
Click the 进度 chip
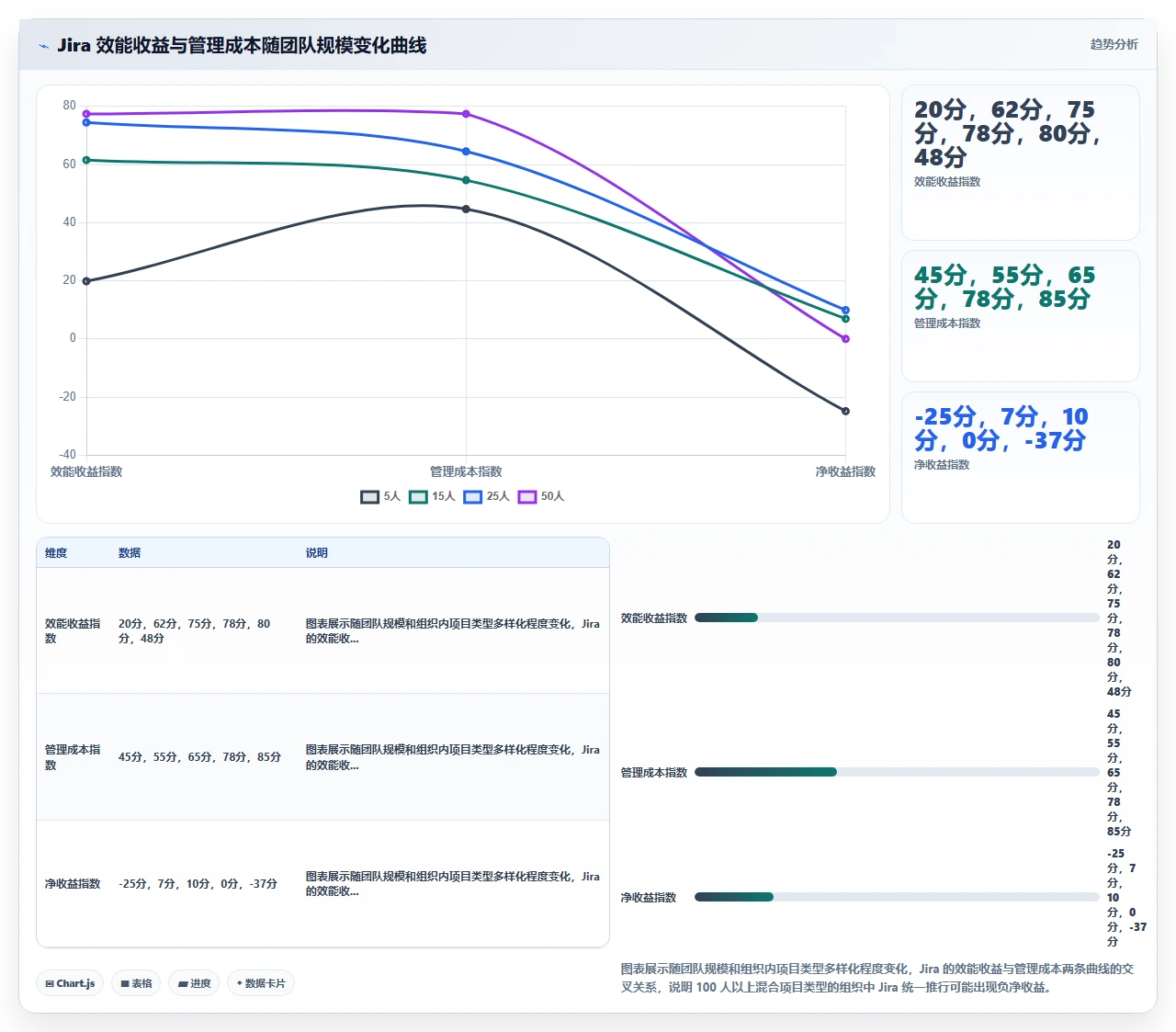(x=194, y=983)
